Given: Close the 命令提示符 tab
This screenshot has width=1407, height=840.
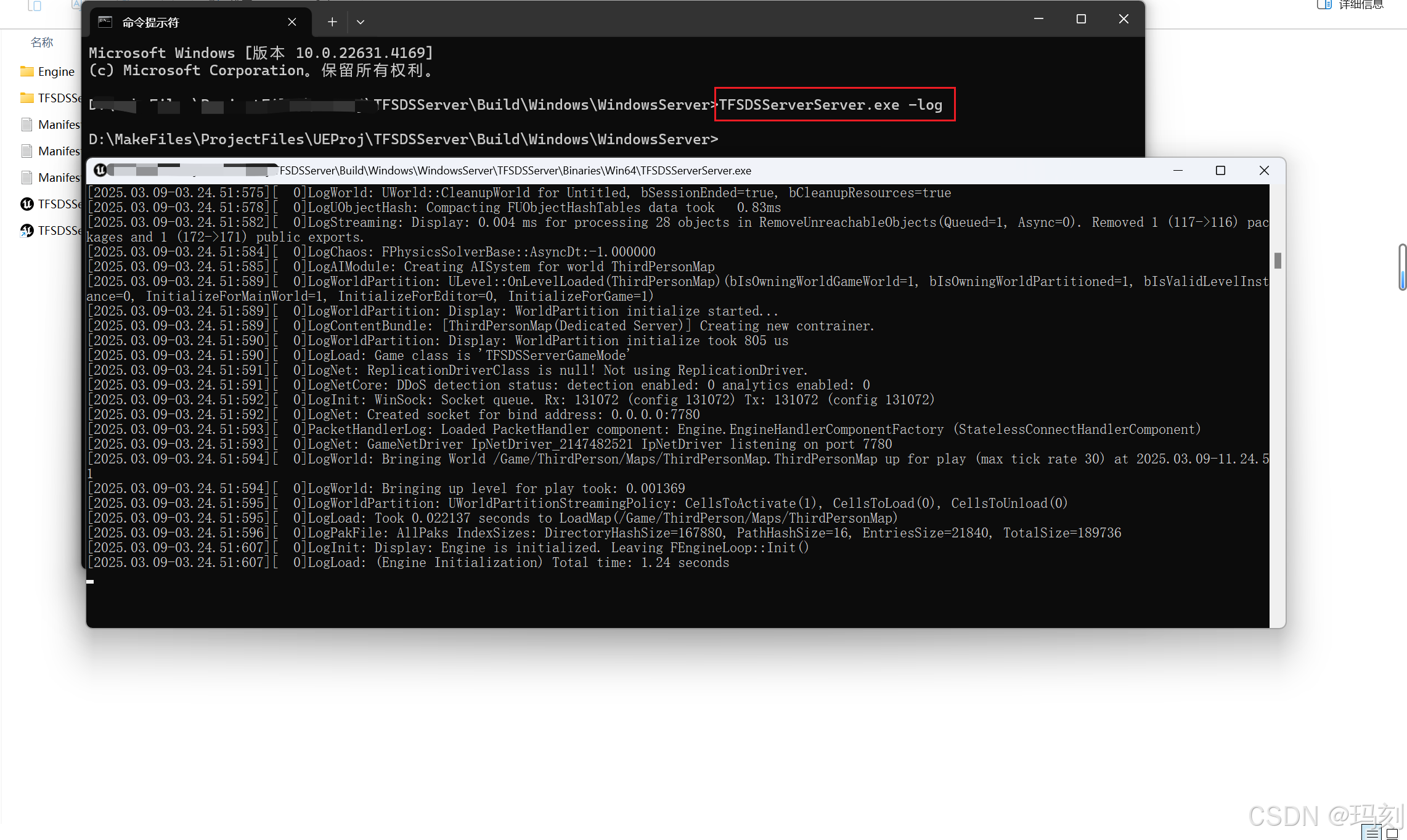Looking at the screenshot, I should (292, 22).
